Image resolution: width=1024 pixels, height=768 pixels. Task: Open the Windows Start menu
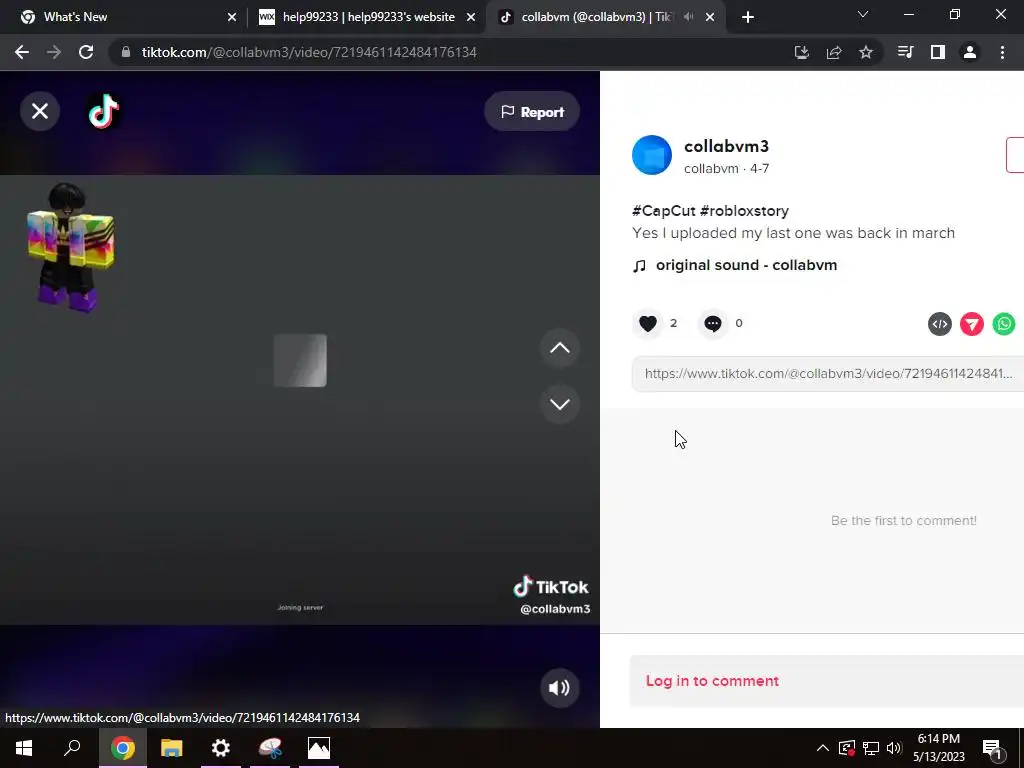(x=24, y=748)
